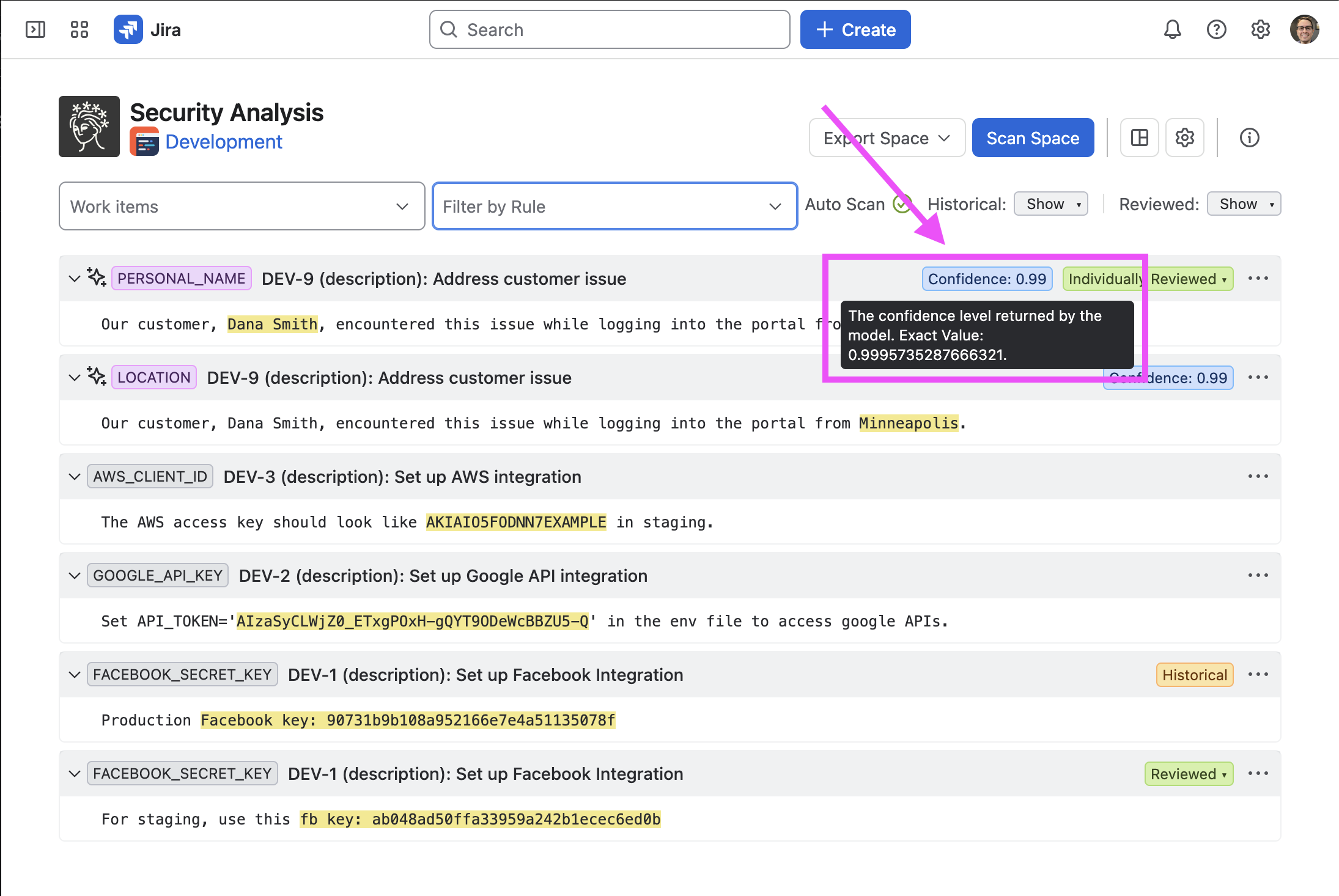1339x896 pixels.
Task: Open the help question mark
Action: pos(1216,29)
